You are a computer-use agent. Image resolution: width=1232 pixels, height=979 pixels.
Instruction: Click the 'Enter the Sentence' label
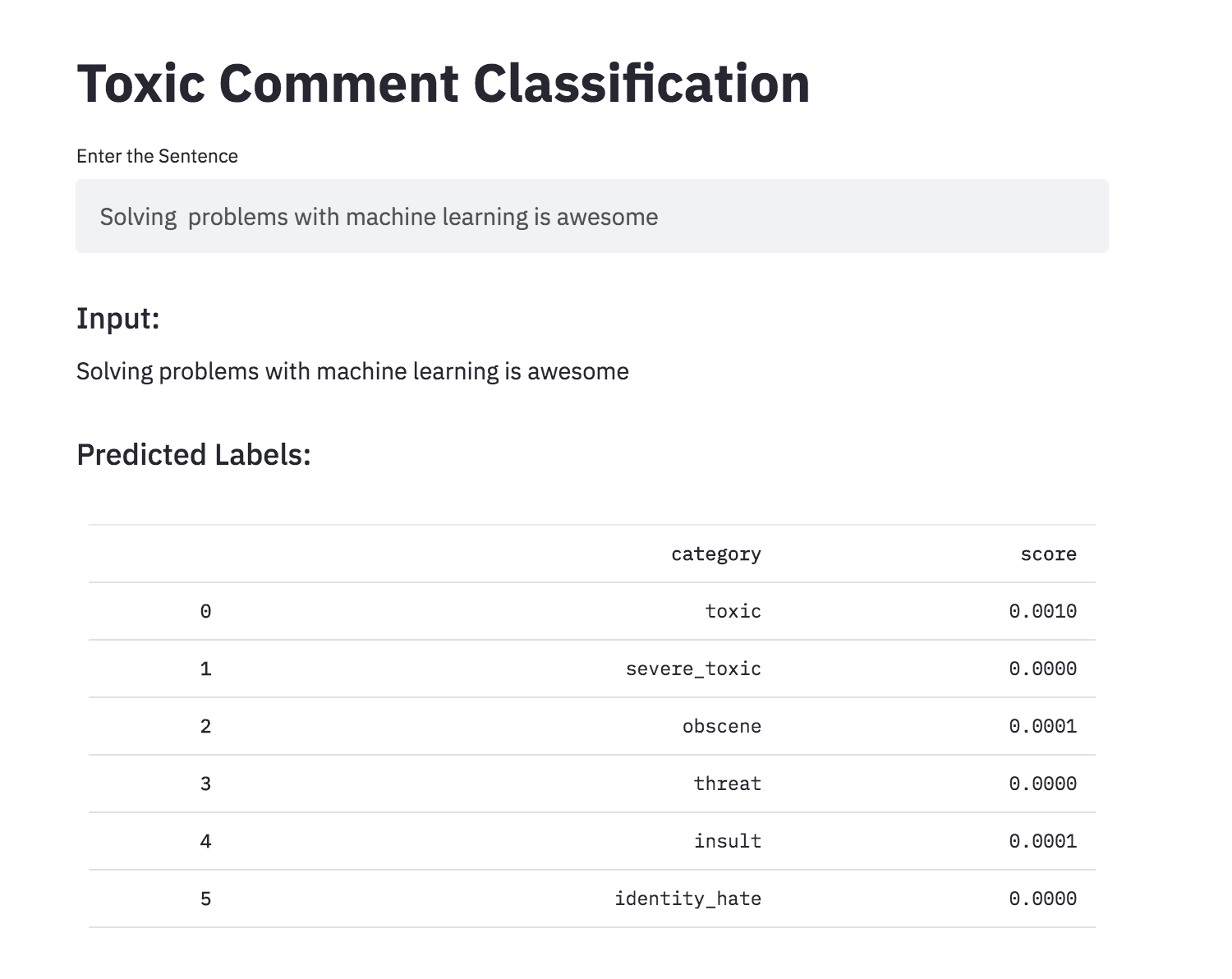click(157, 156)
